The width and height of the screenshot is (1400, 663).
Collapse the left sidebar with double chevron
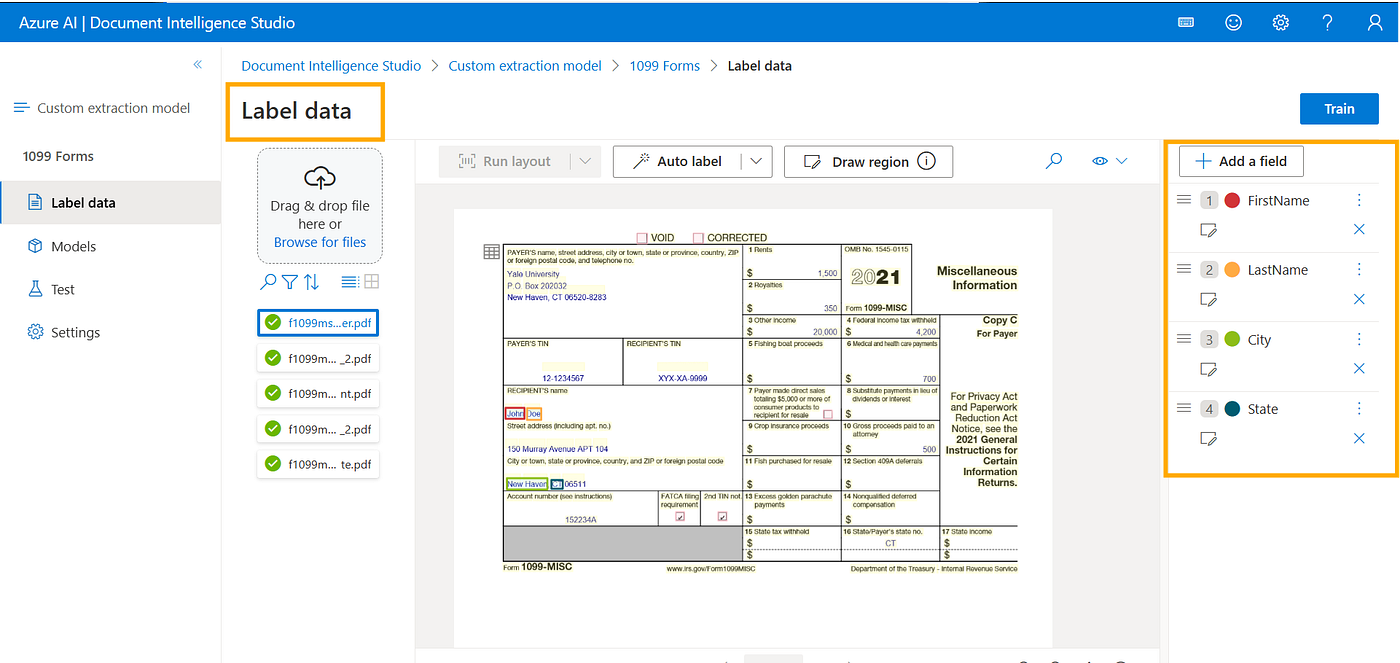pos(197,65)
